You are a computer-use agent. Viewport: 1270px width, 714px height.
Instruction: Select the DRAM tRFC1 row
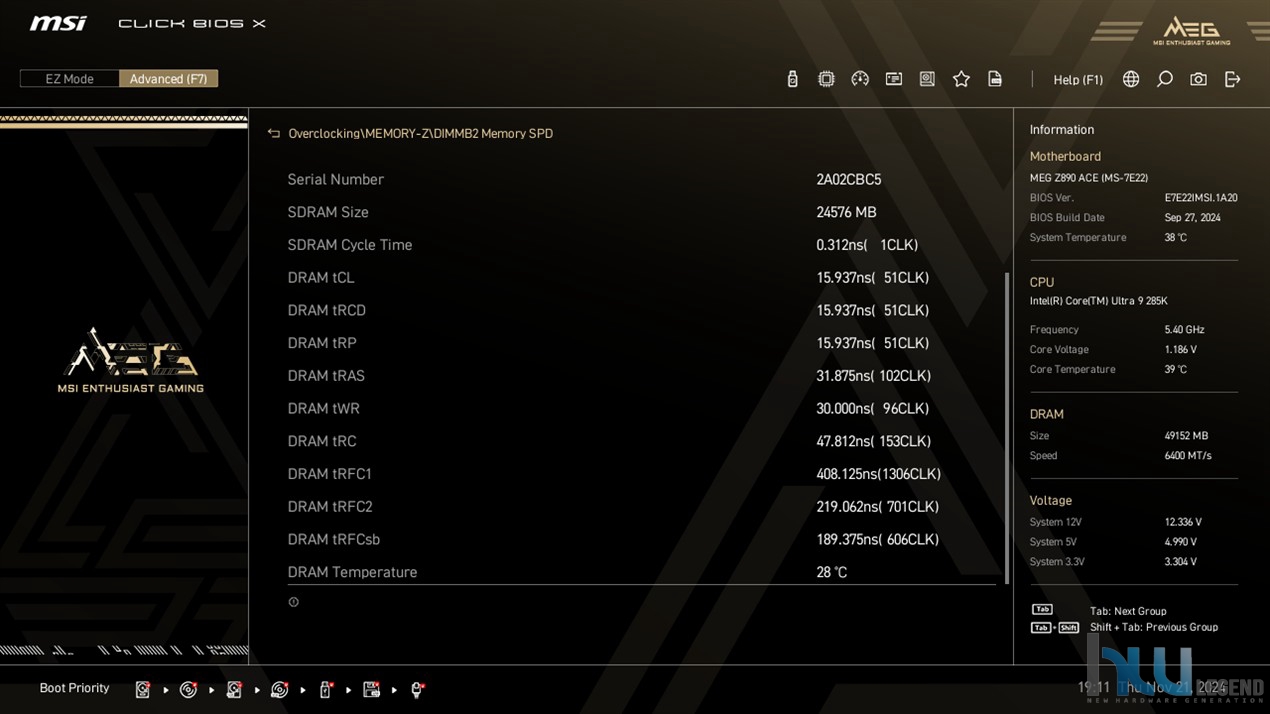pos(641,474)
